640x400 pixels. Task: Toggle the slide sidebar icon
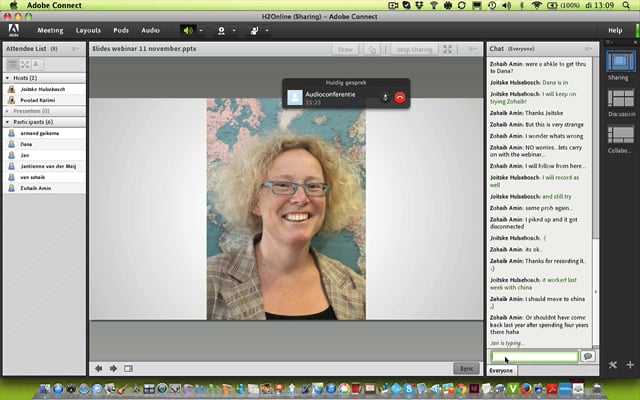point(129,369)
